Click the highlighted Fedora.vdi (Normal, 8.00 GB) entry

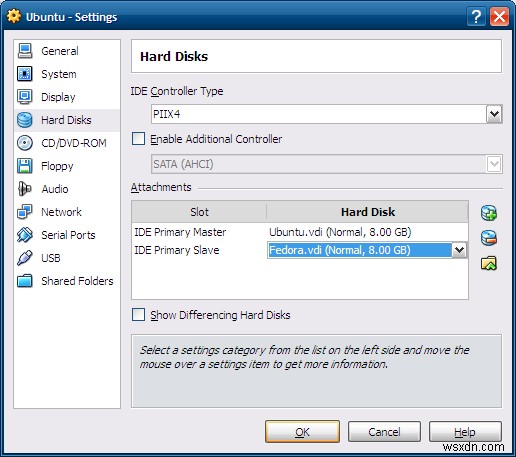[360, 250]
